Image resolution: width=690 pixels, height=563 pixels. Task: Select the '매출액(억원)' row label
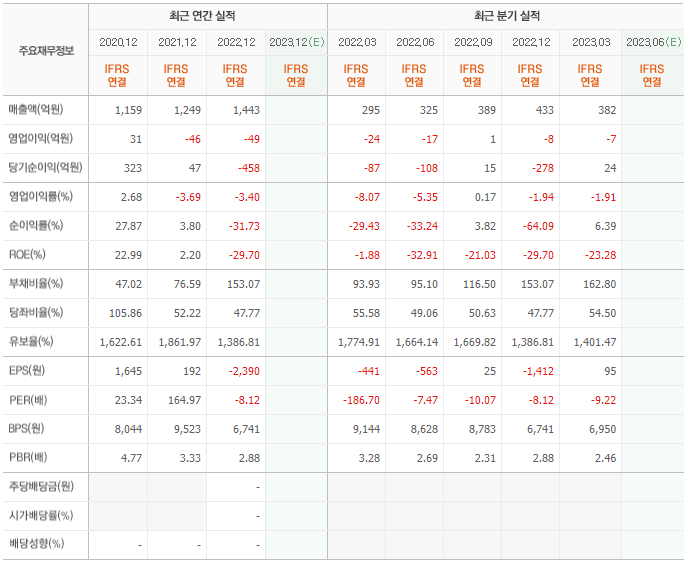(36, 110)
